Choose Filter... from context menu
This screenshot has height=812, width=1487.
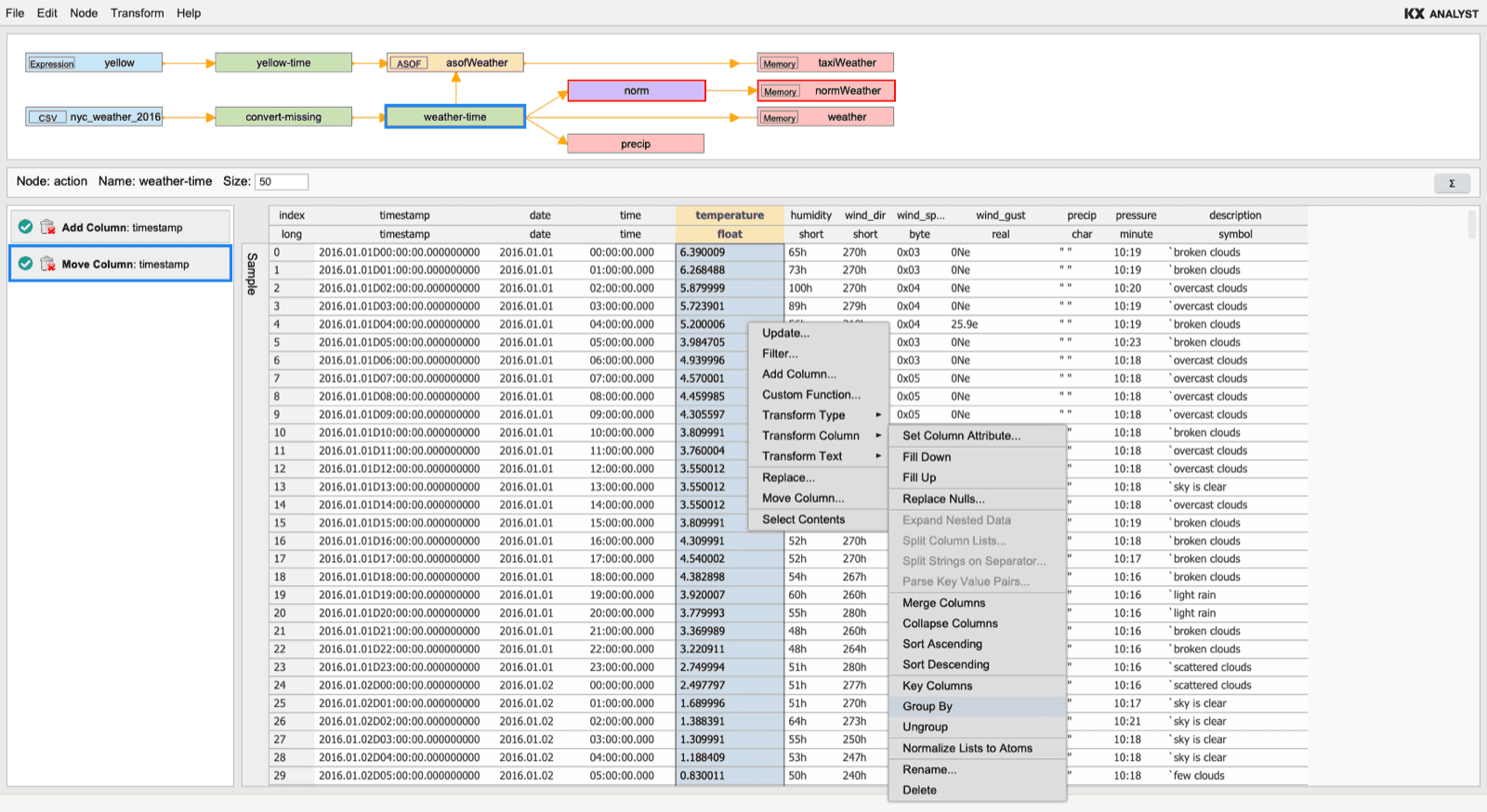[x=818, y=353]
